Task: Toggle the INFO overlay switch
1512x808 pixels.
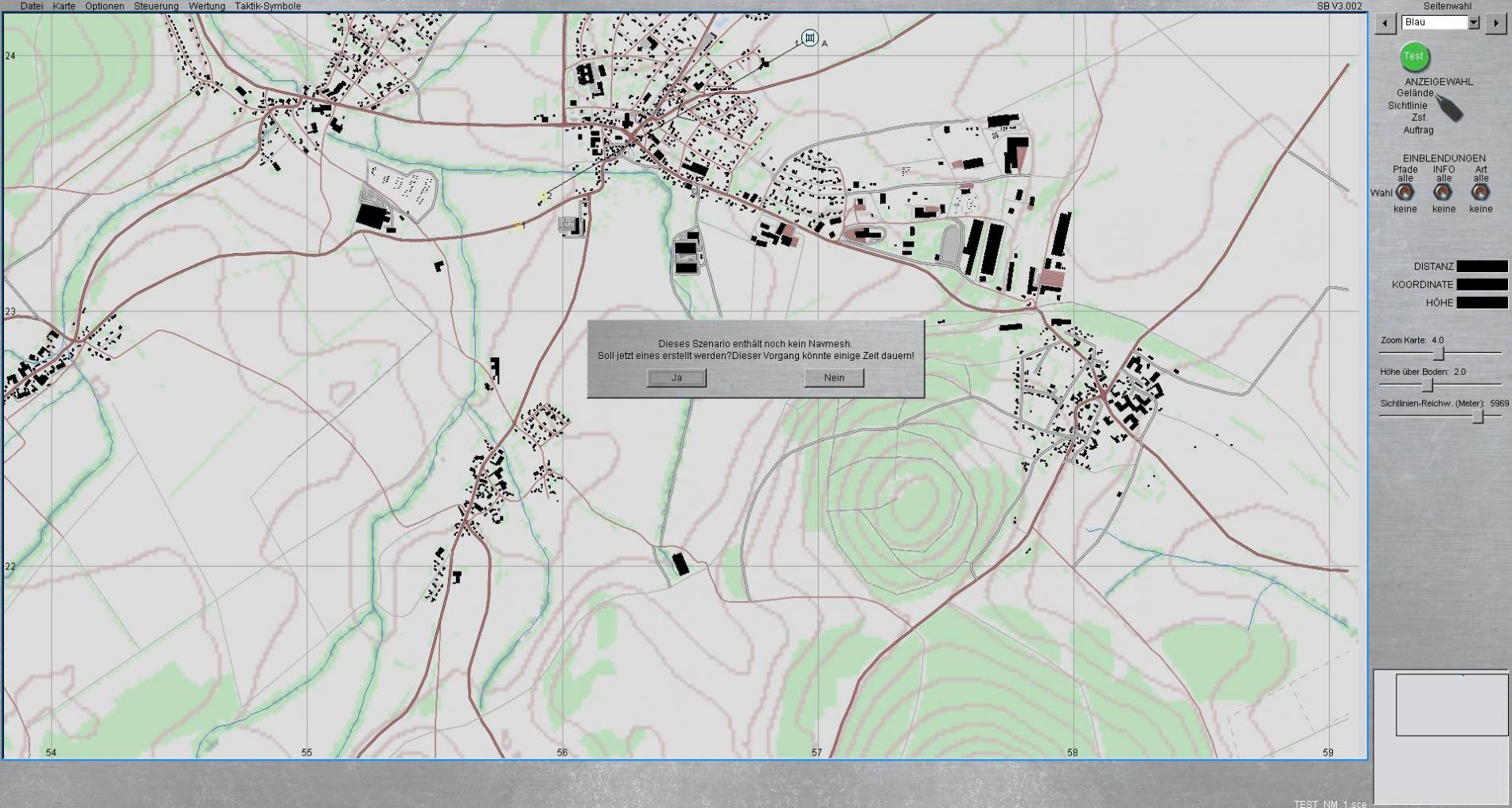Action: point(1442,193)
